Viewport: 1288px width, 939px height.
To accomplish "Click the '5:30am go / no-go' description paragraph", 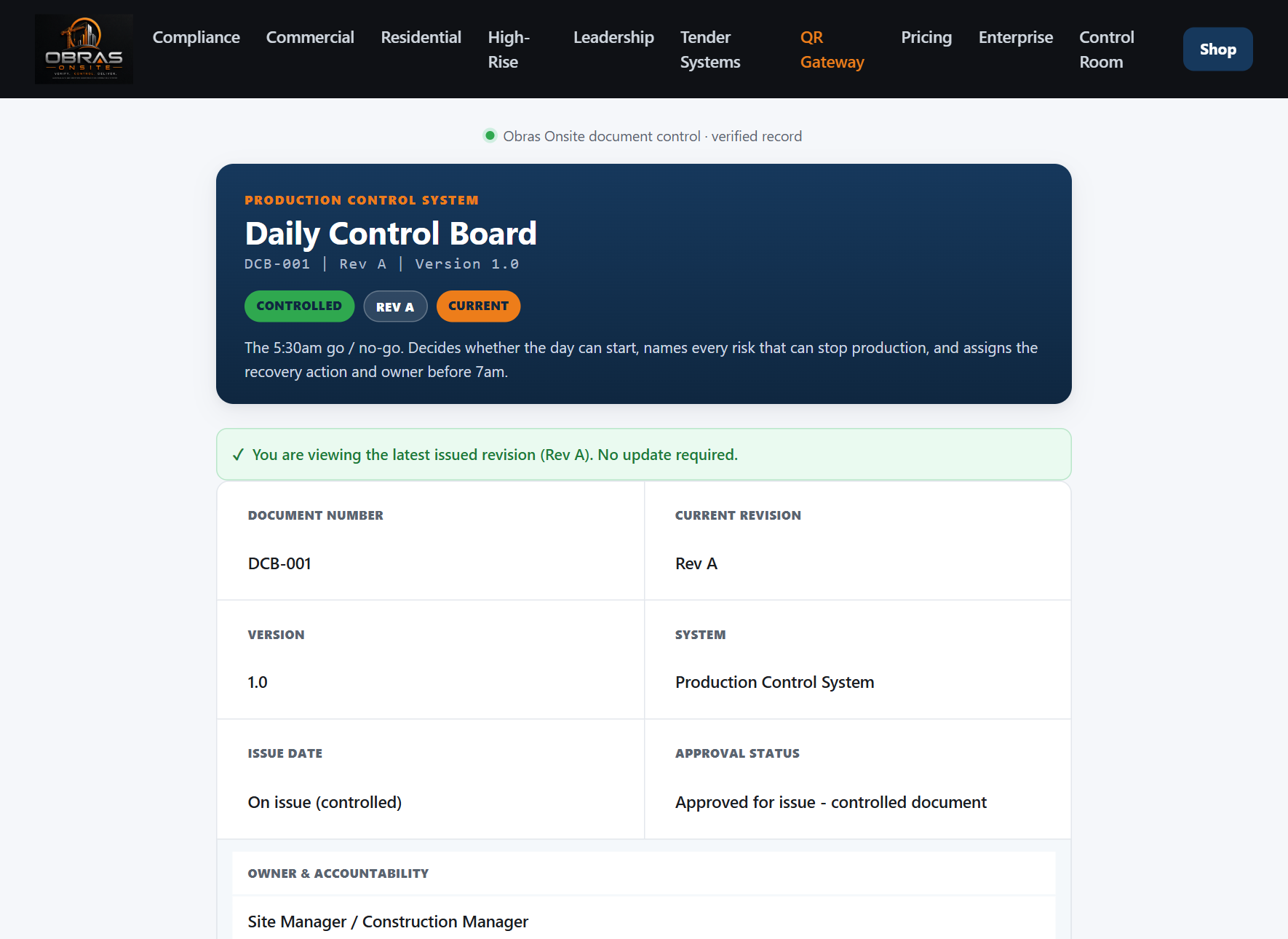I will coord(641,360).
